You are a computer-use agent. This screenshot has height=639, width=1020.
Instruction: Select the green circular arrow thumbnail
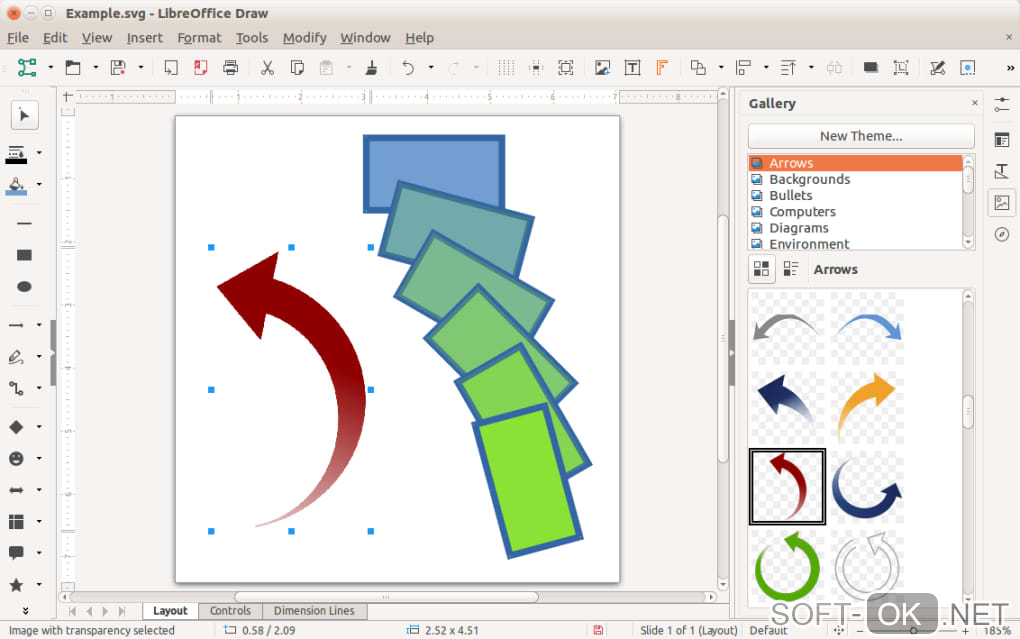[x=787, y=566]
